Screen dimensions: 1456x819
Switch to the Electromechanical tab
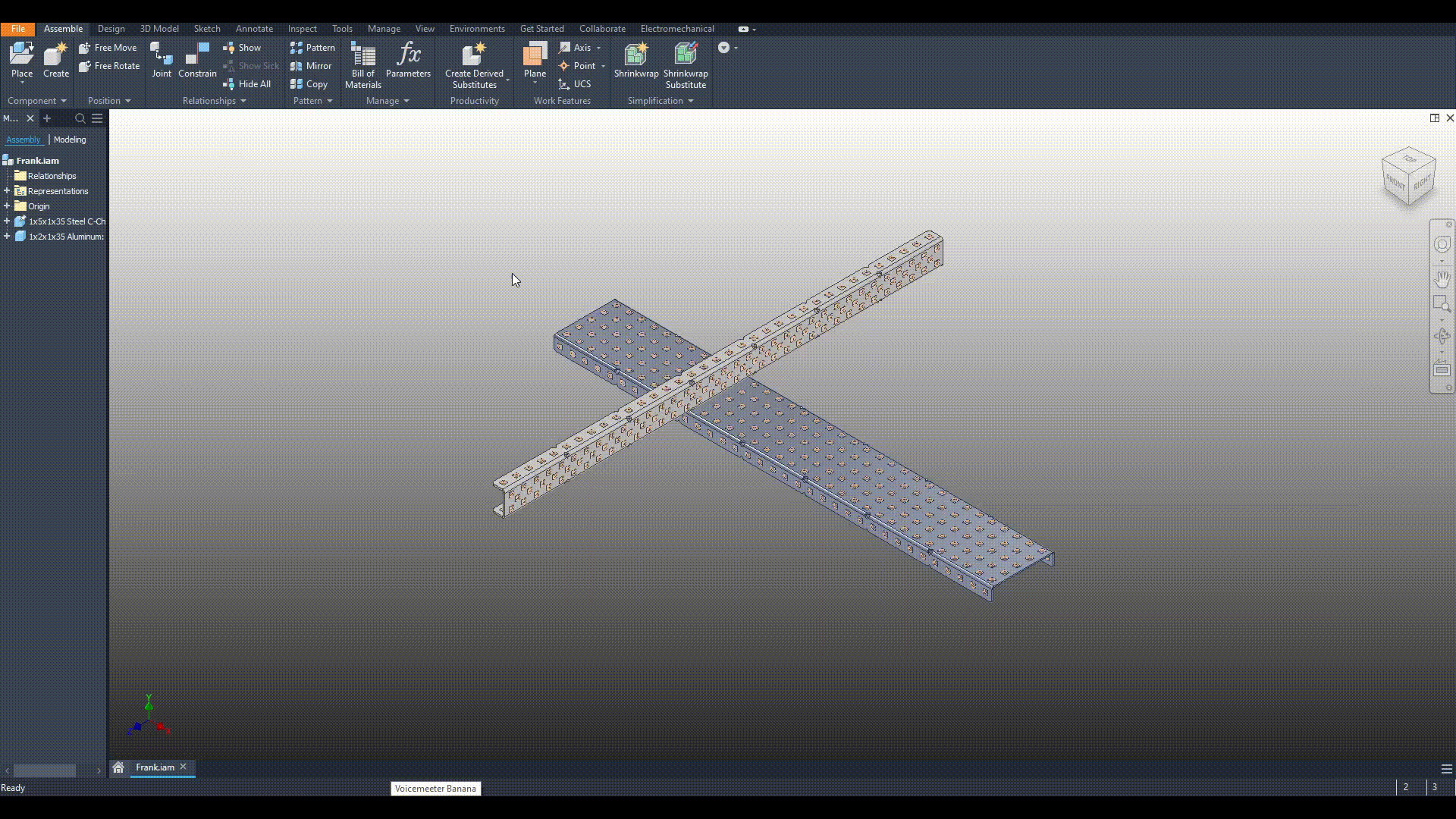tap(677, 29)
